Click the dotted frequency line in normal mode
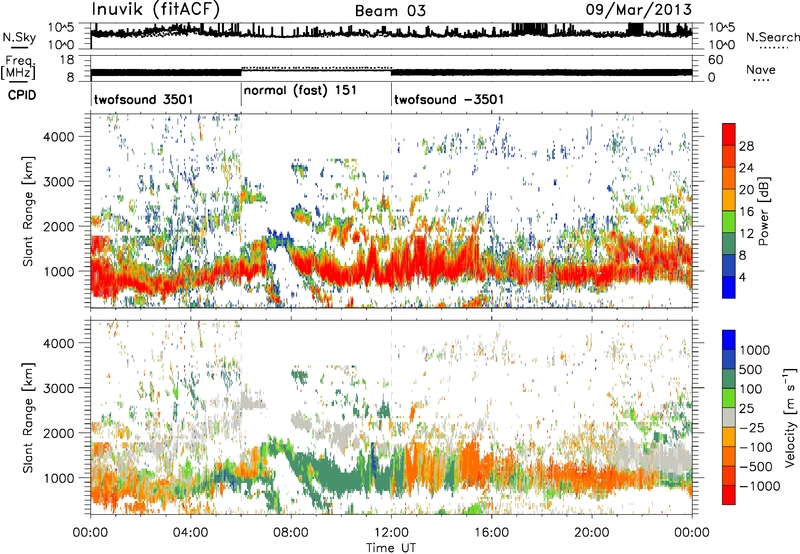 (316, 67)
